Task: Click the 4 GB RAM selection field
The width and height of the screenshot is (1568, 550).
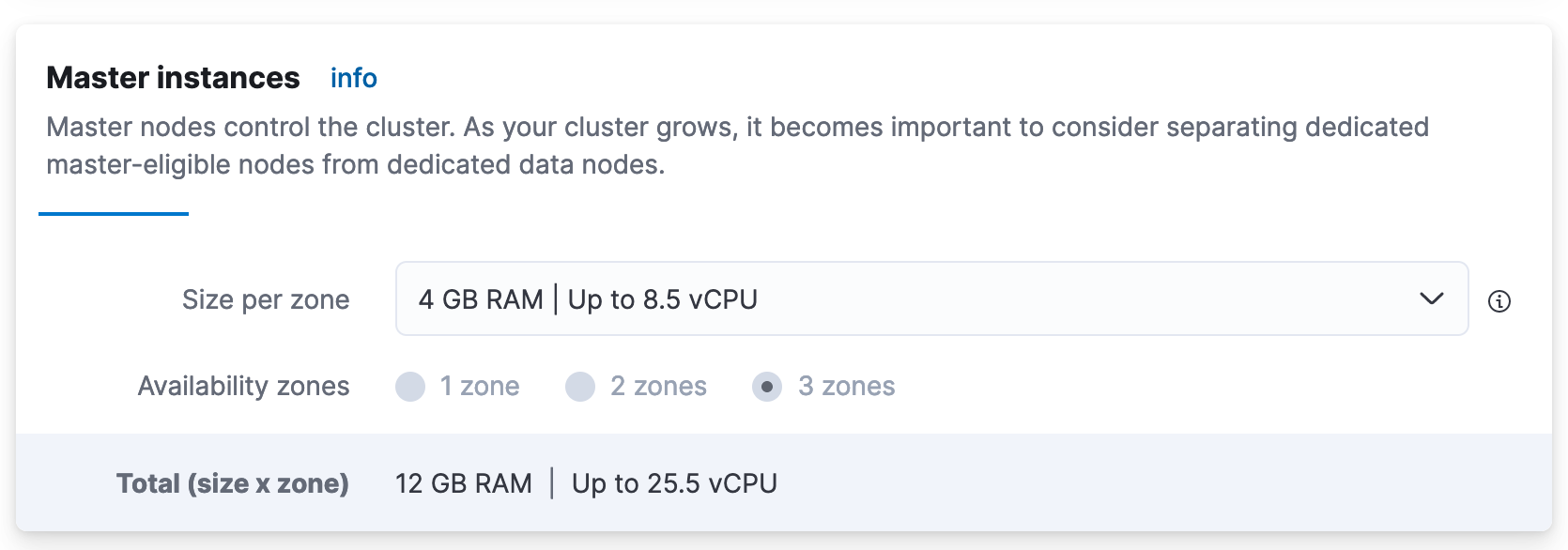Action: coord(657,298)
